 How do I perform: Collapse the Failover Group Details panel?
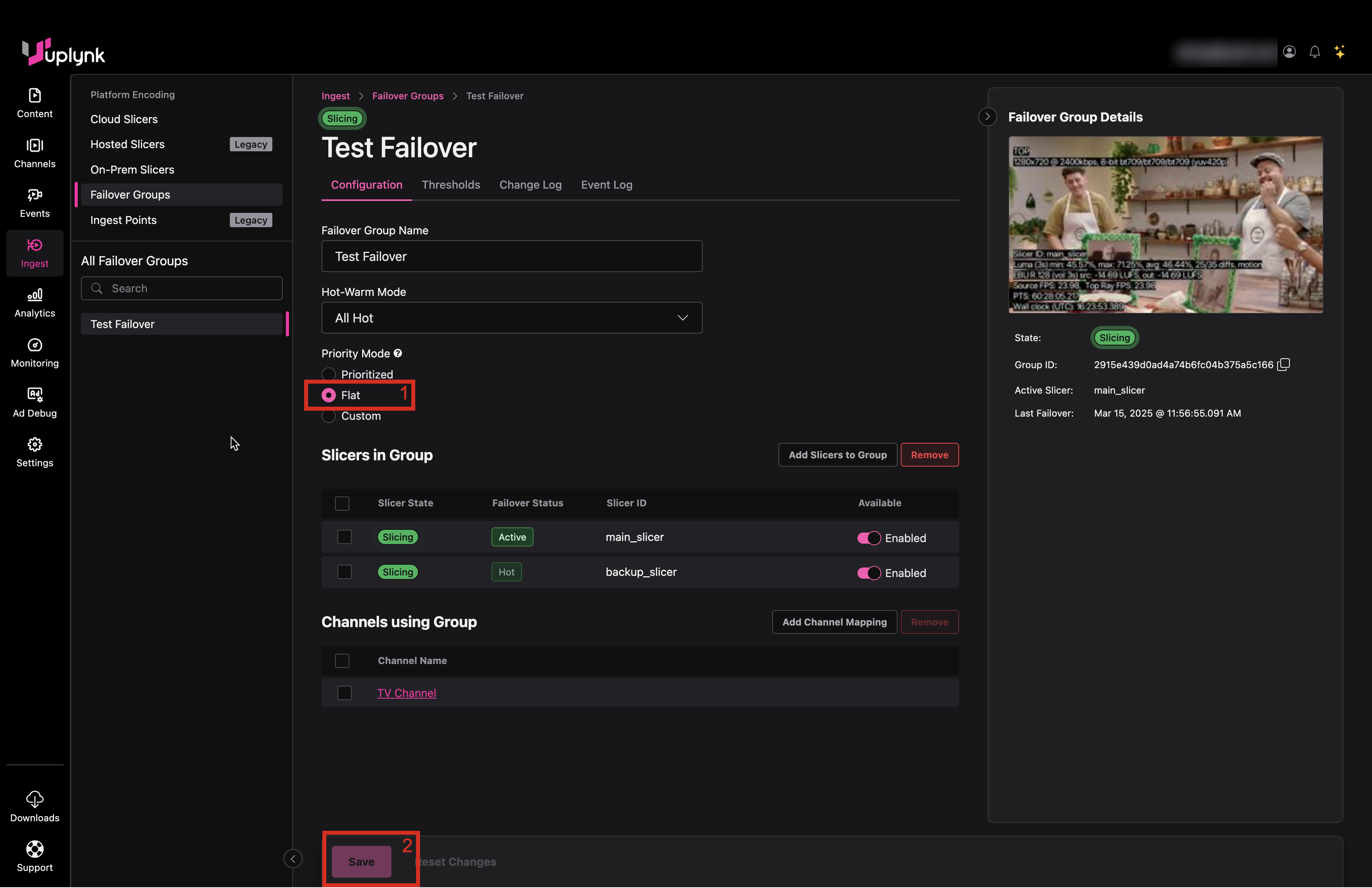(987, 116)
